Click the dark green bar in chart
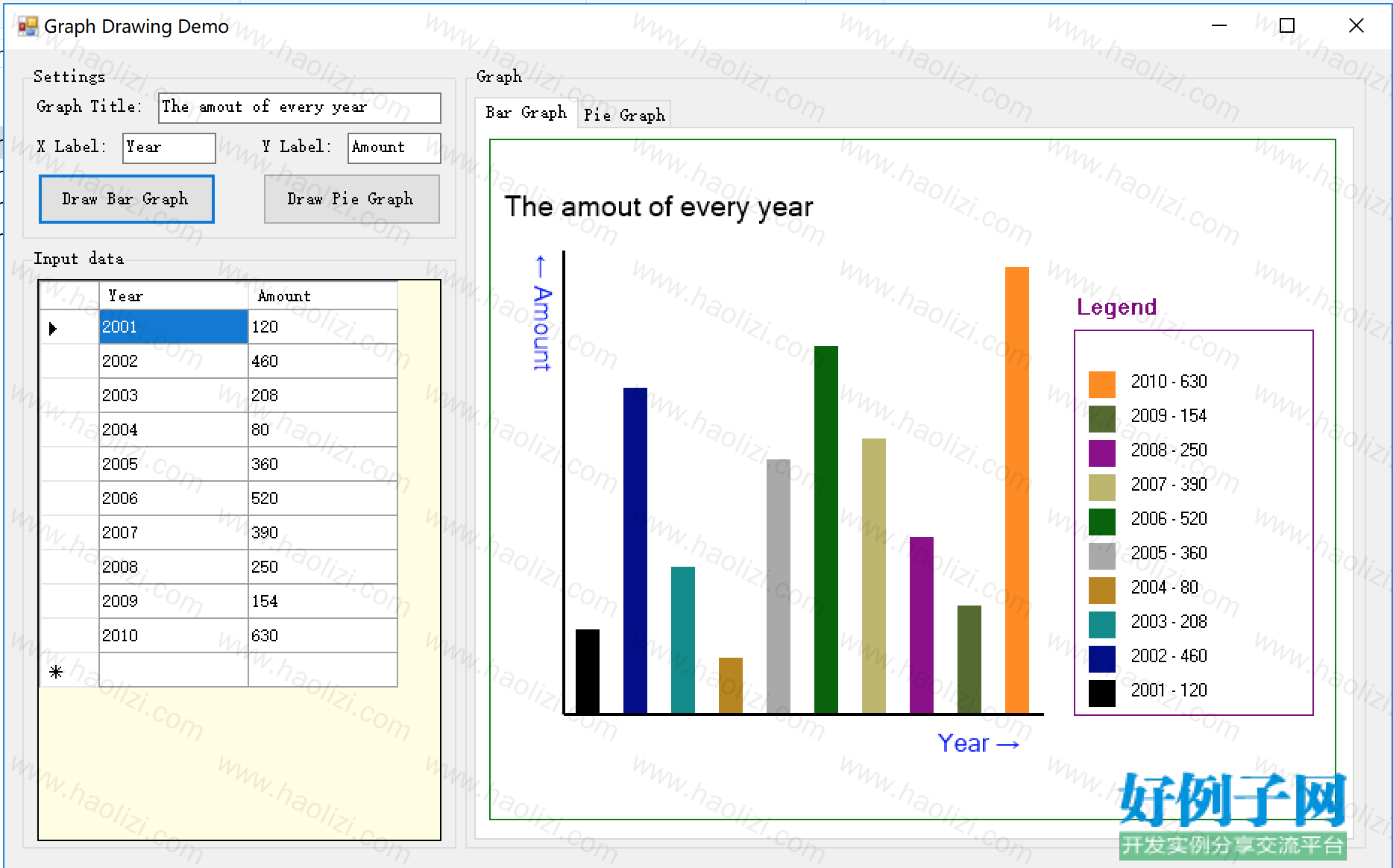Viewport: 1393px width, 868px height. pos(826,529)
